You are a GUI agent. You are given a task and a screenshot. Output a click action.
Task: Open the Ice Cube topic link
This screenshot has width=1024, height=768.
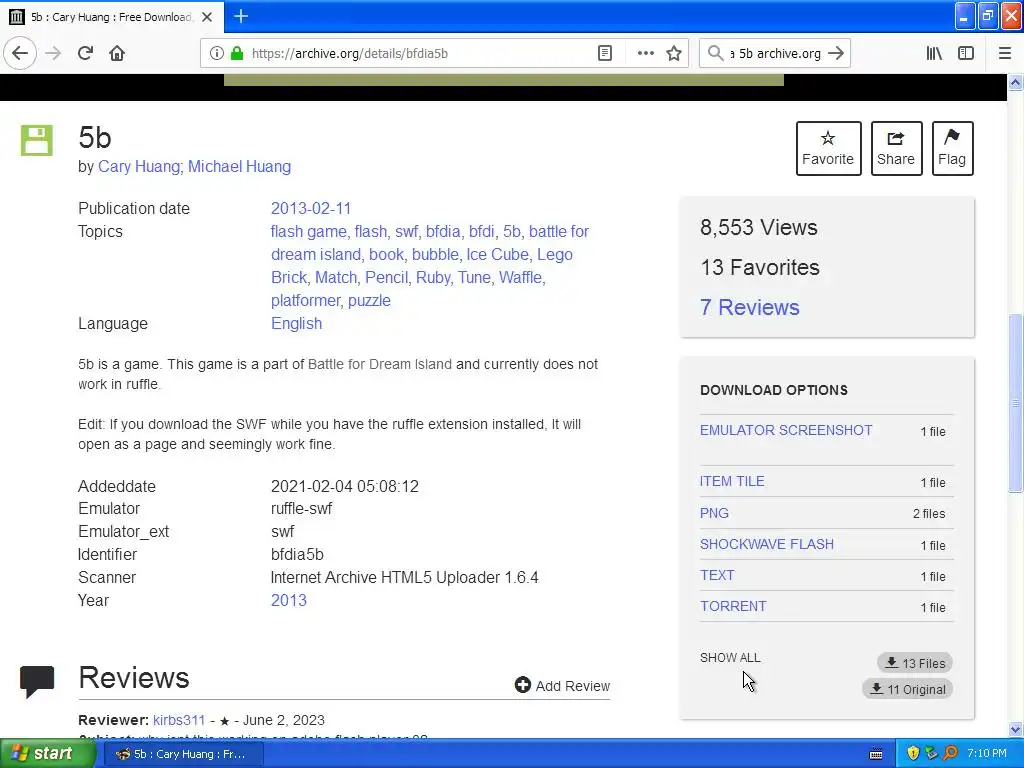(x=498, y=254)
